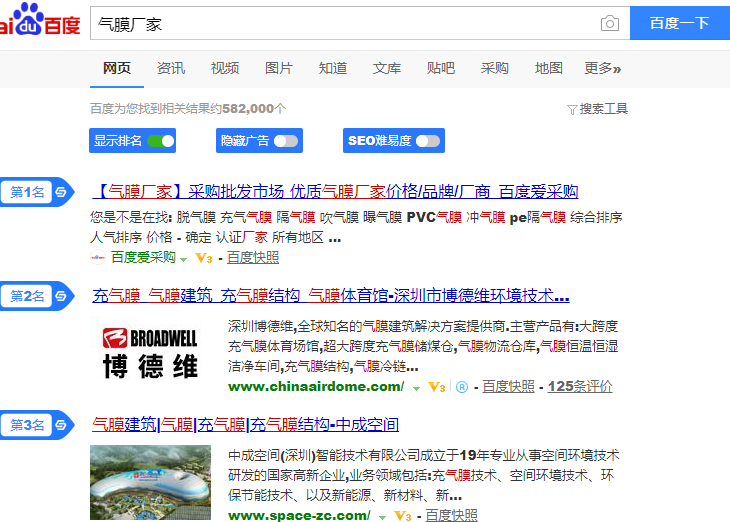Image resolution: width=730 pixels, height=522 pixels.
Task: Select the 网页 tab
Action: coord(117,68)
